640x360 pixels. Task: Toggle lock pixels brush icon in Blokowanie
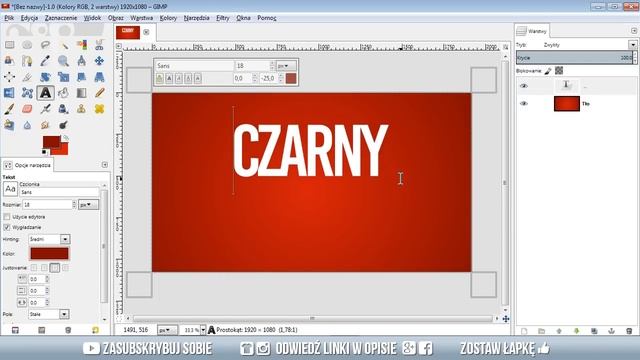[548, 71]
